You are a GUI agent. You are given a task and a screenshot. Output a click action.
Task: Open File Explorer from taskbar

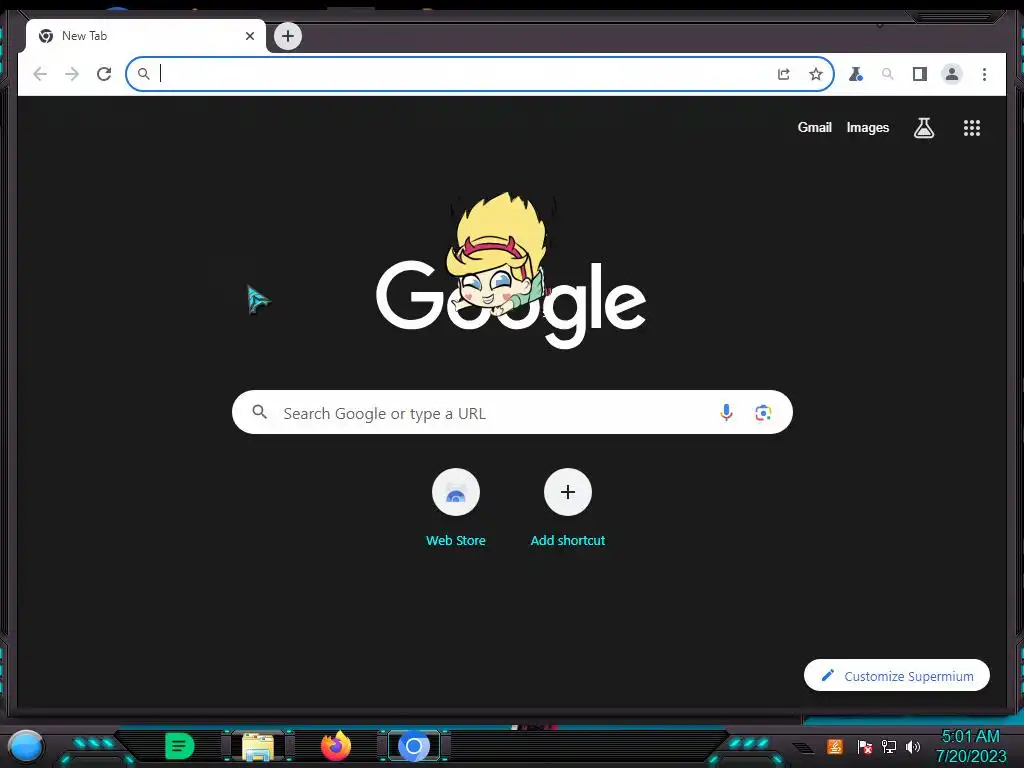click(258, 746)
